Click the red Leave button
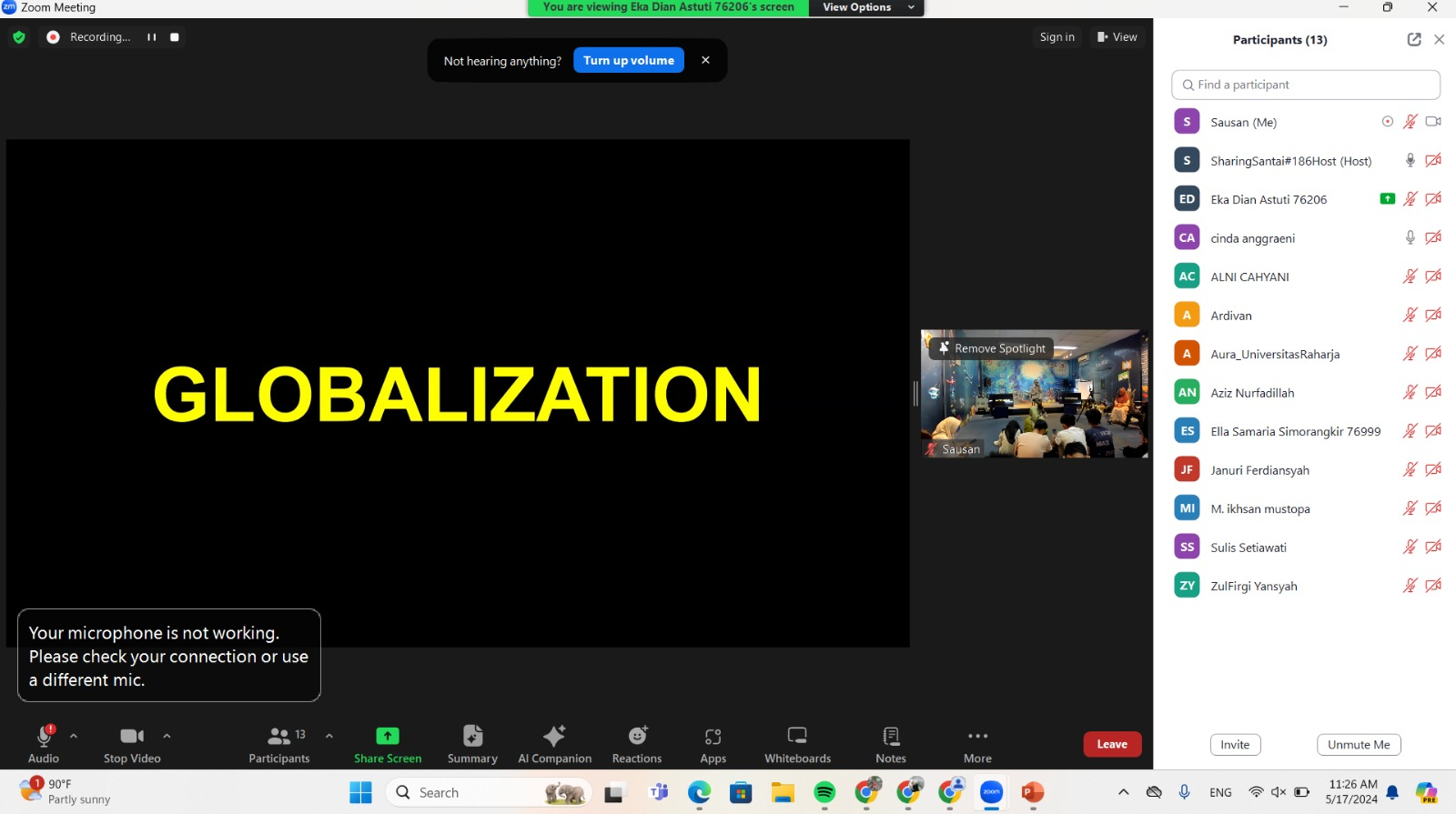The height and width of the screenshot is (814, 1456). (1112, 744)
